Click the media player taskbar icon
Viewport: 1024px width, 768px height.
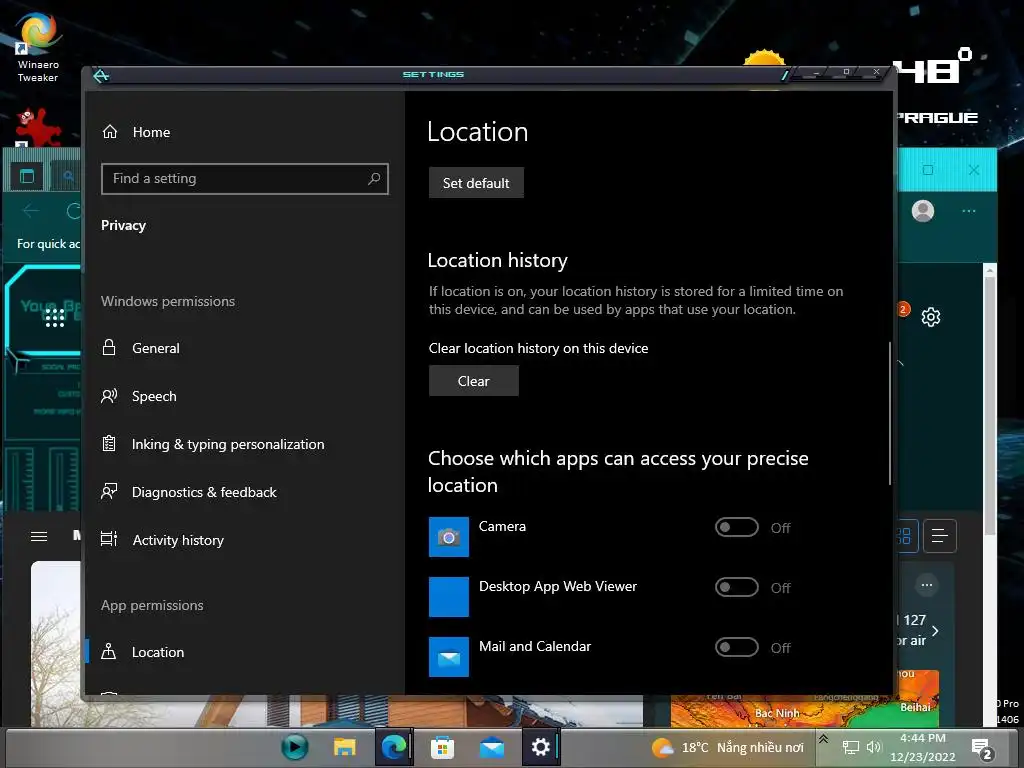pos(295,746)
